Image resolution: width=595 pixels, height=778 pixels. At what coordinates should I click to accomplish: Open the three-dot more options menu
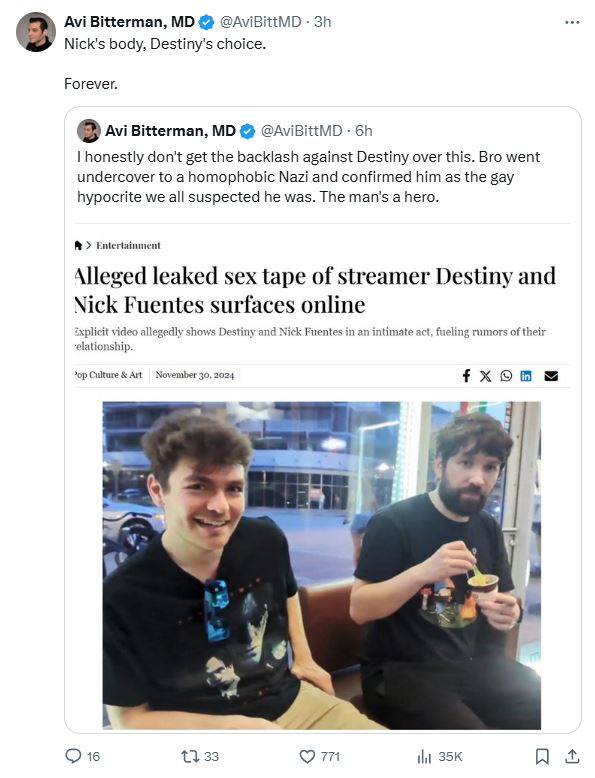572,22
